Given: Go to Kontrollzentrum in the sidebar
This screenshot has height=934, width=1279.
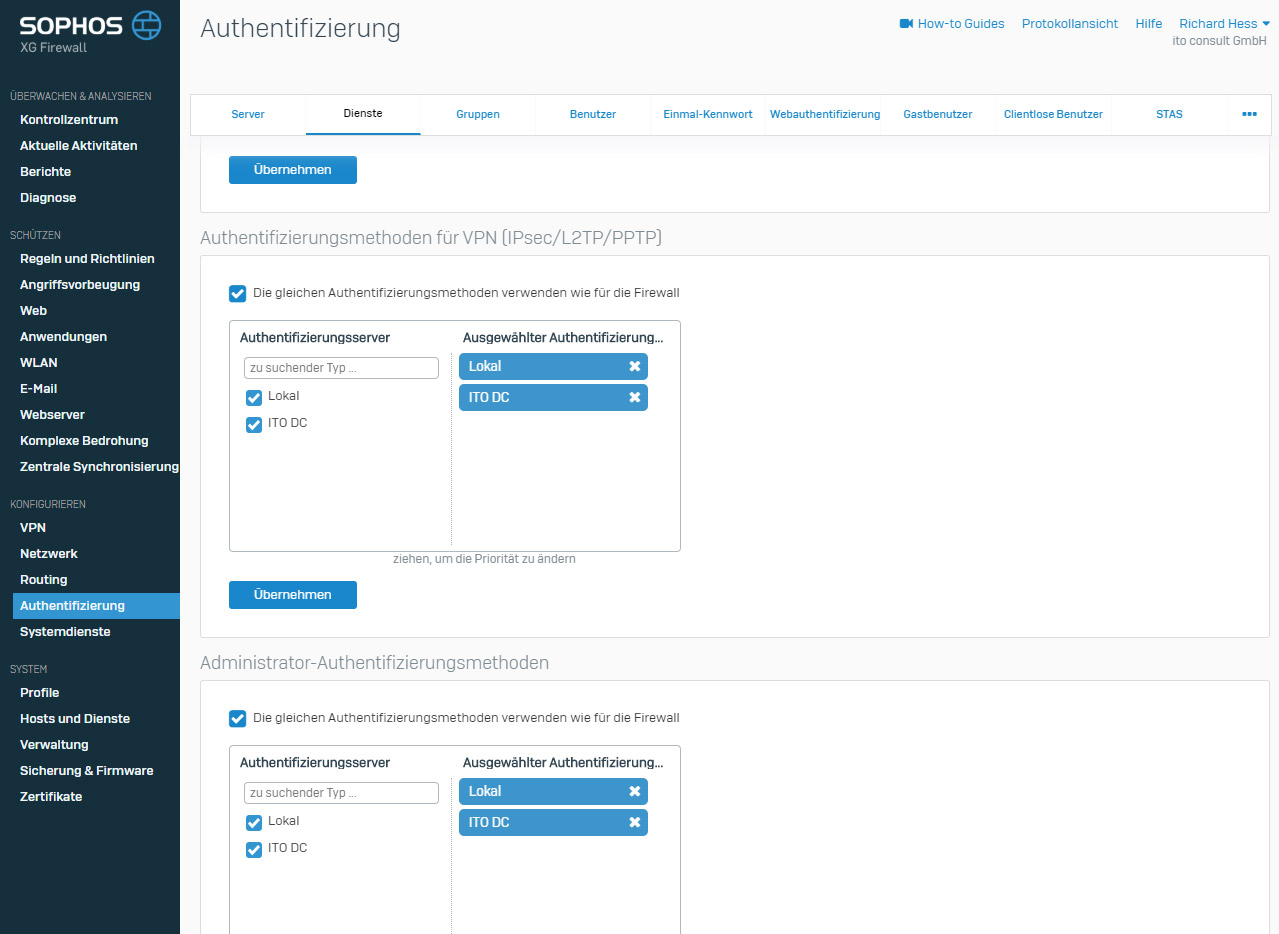Looking at the screenshot, I should 69,120.
